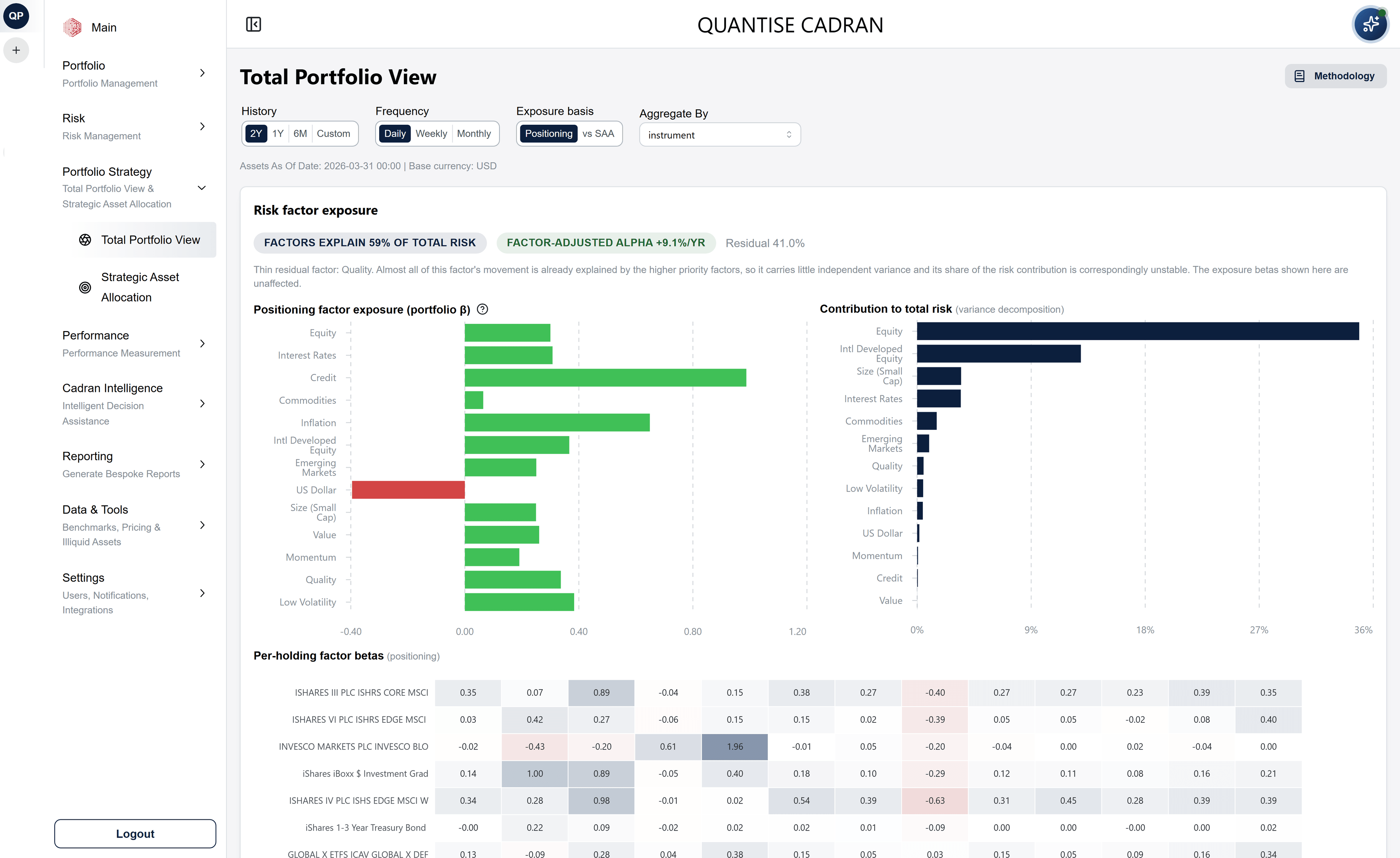
Task: Open the Aggregate By instrument dropdown
Action: click(720, 135)
